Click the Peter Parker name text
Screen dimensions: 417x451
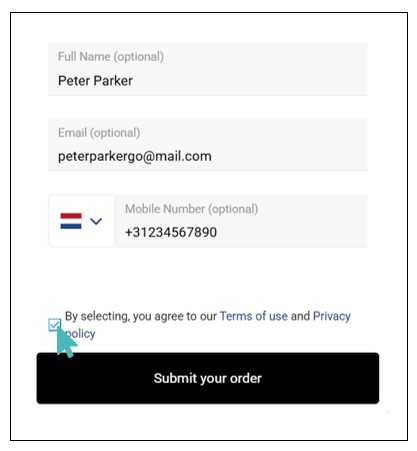[95, 81]
